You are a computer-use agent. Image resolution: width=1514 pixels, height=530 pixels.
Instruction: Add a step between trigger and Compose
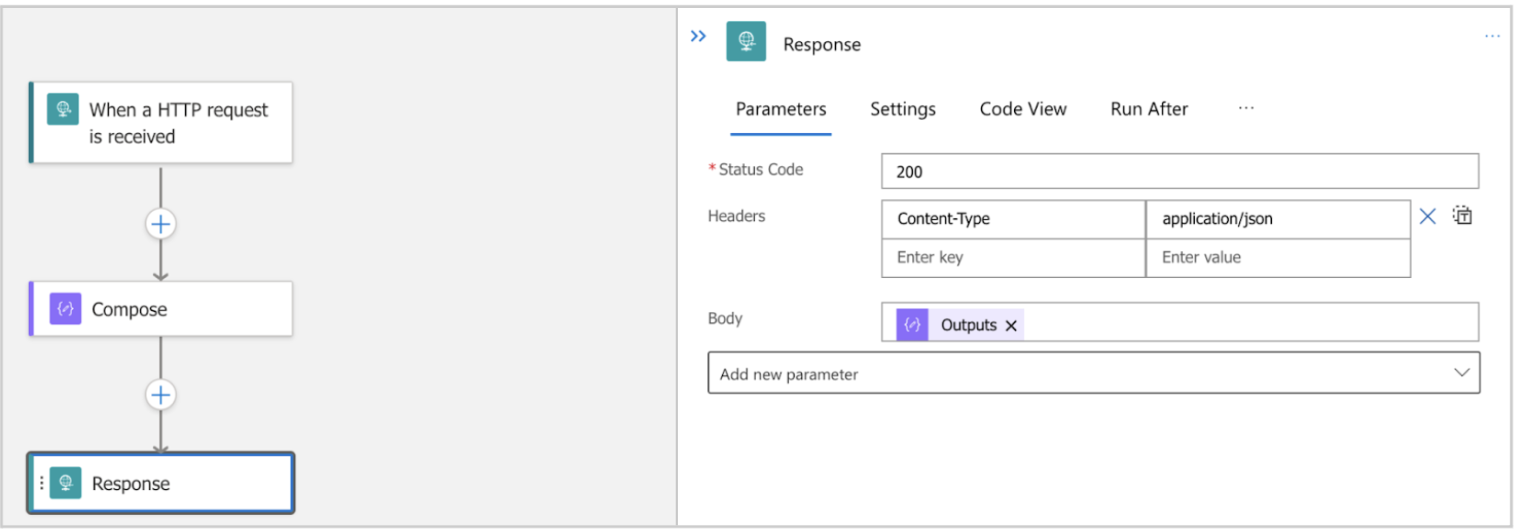(160, 224)
